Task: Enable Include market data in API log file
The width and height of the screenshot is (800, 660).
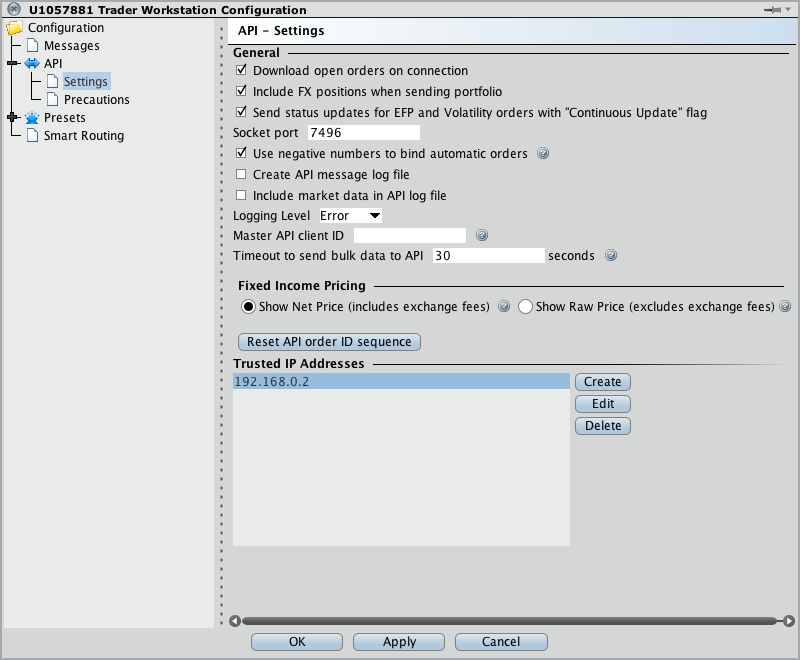Action: (x=241, y=195)
